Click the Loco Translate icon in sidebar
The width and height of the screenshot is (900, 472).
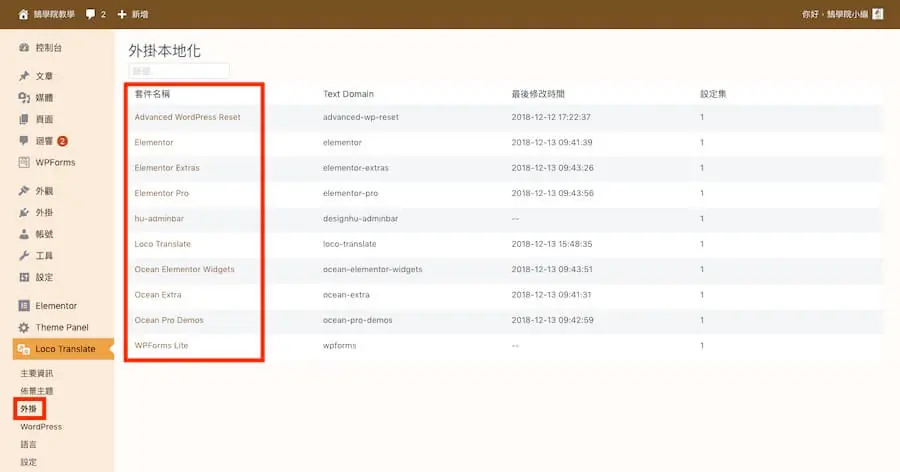point(24,349)
